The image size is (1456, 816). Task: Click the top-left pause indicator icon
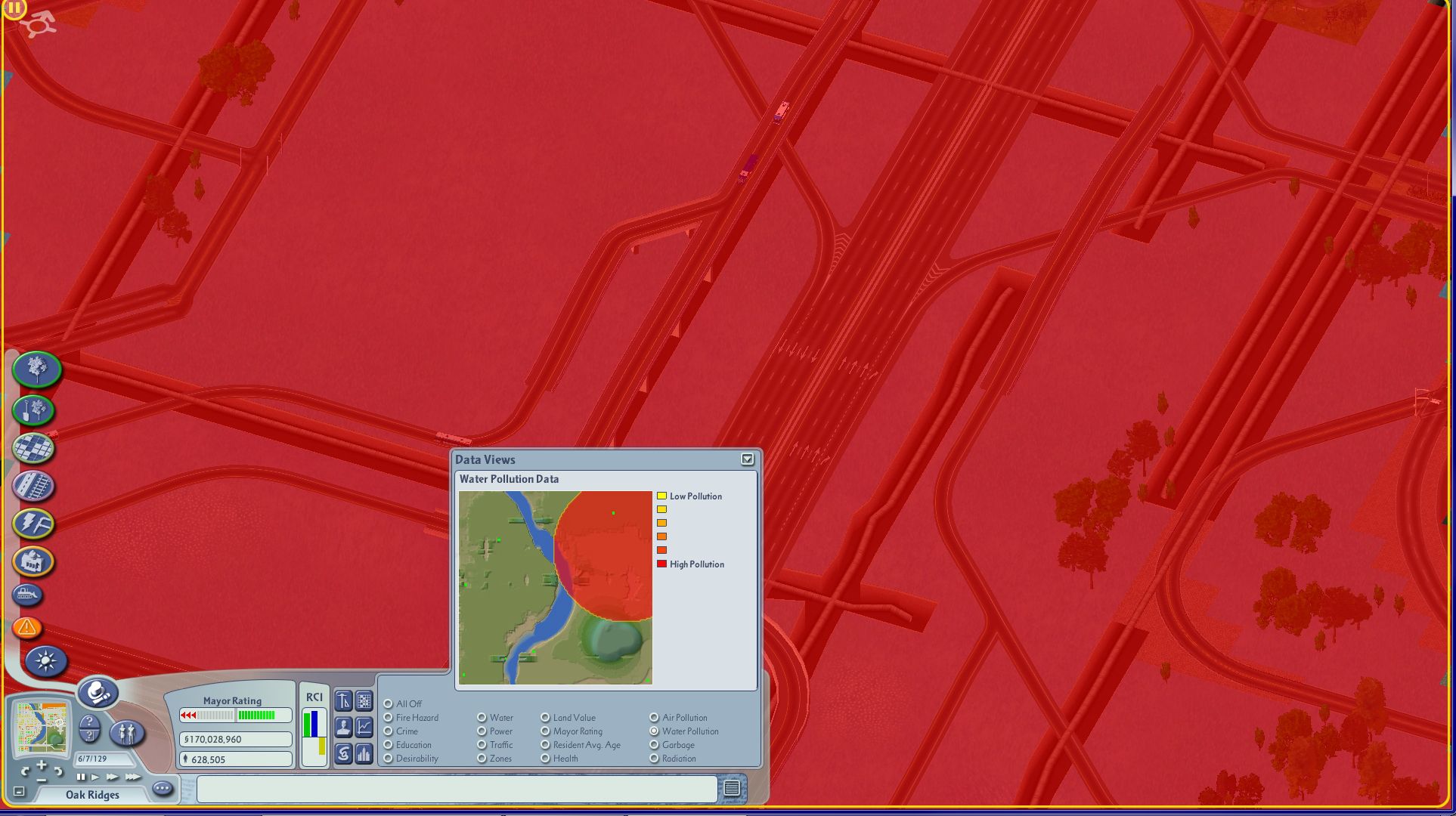tap(14, 8)
